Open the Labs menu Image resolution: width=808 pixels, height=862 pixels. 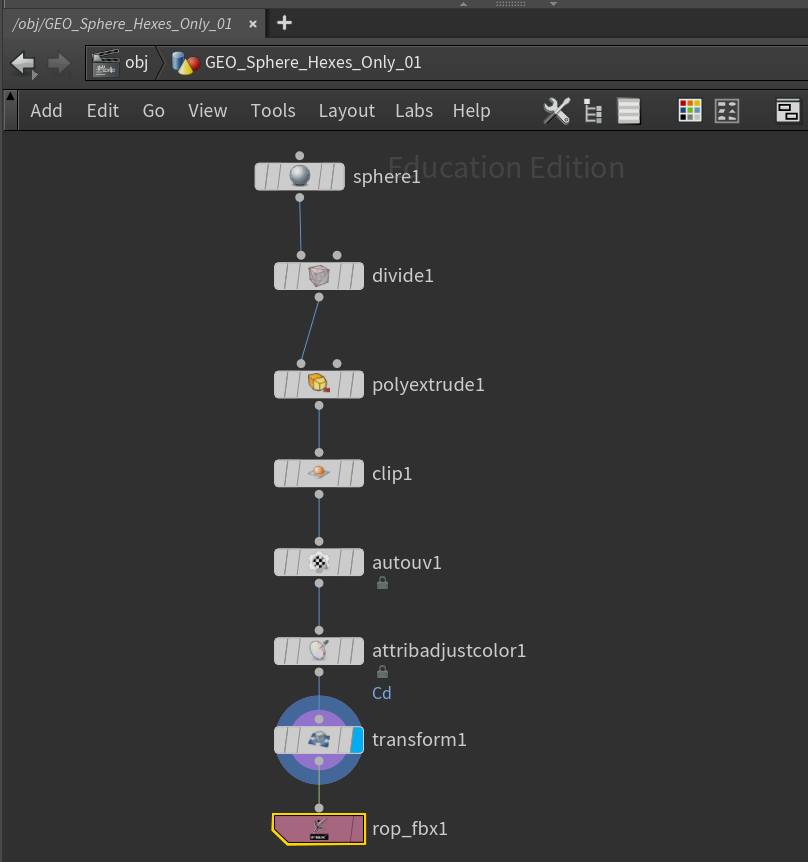coord(414,111)
